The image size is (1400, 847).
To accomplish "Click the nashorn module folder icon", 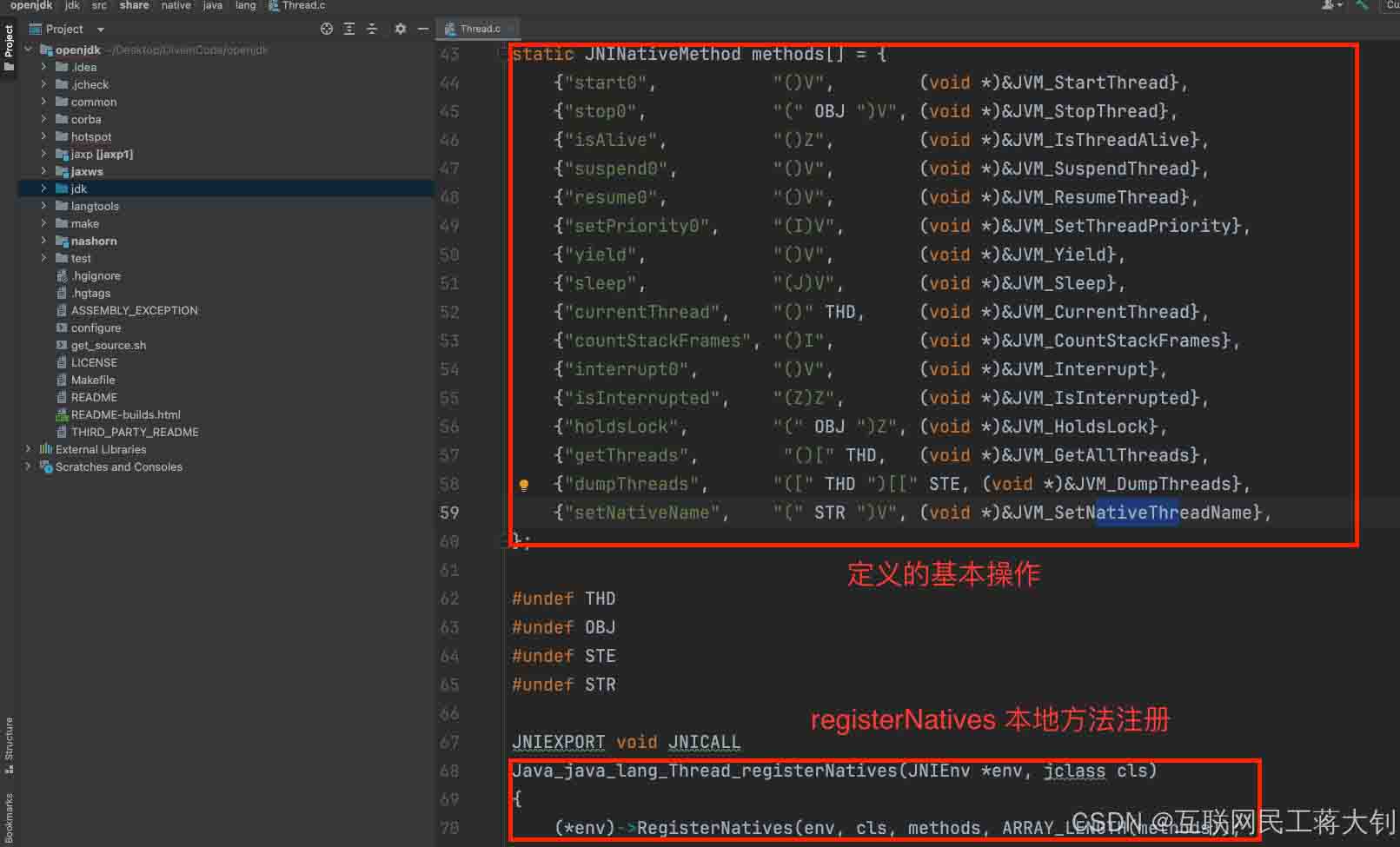I will click(x=62, y=241).
